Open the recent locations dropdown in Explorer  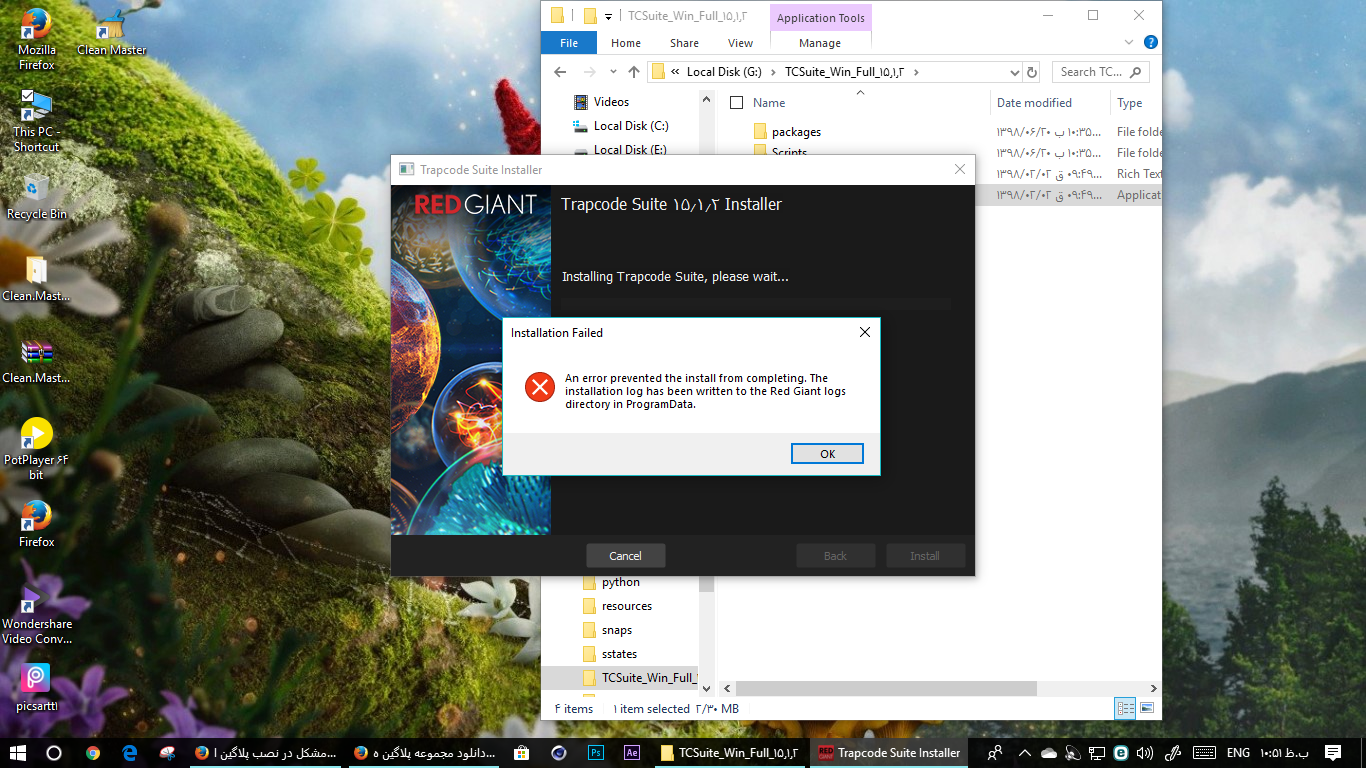pos(612,73)
